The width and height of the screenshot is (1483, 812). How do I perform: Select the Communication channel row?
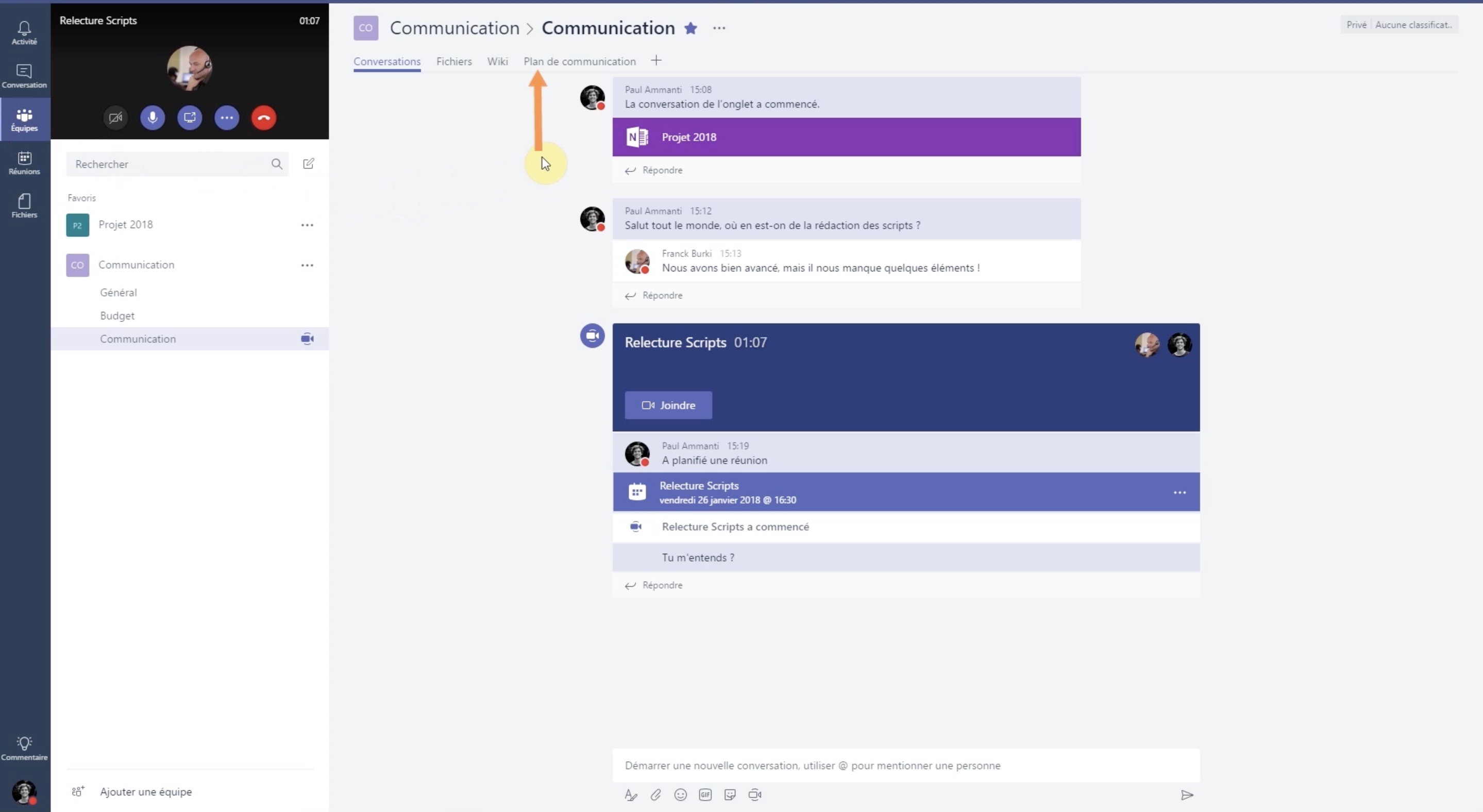190,339
